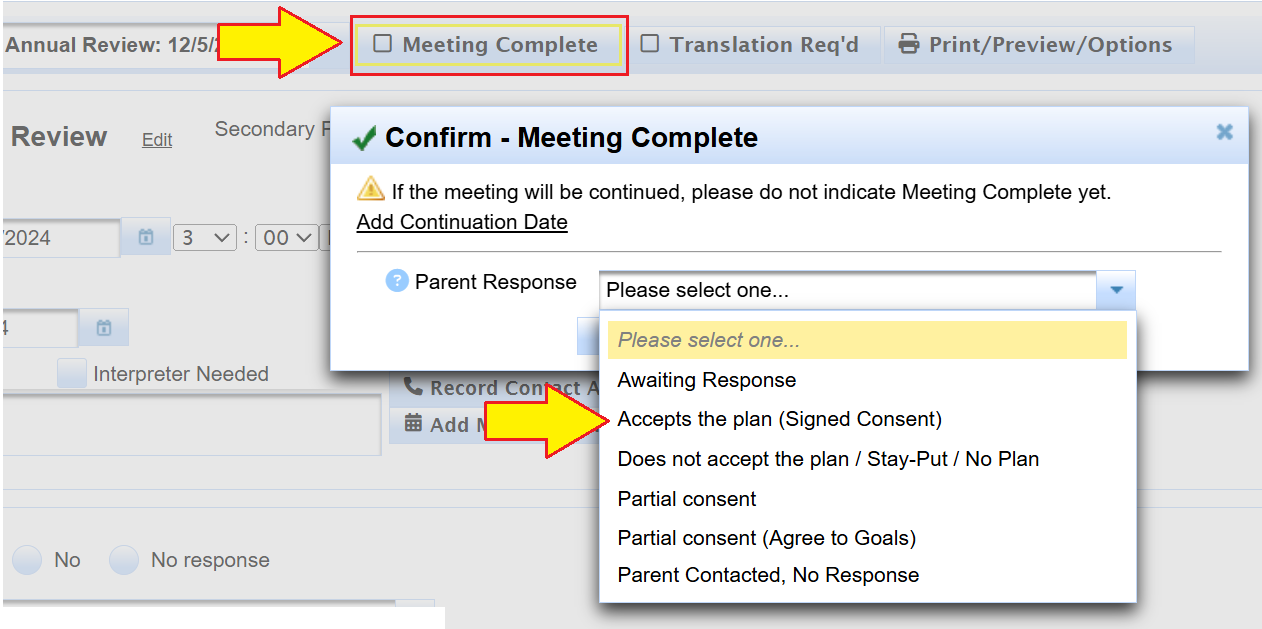Open the minutes dropdown showing 00
Screen dimensions: 1262x629
point(286,238)
